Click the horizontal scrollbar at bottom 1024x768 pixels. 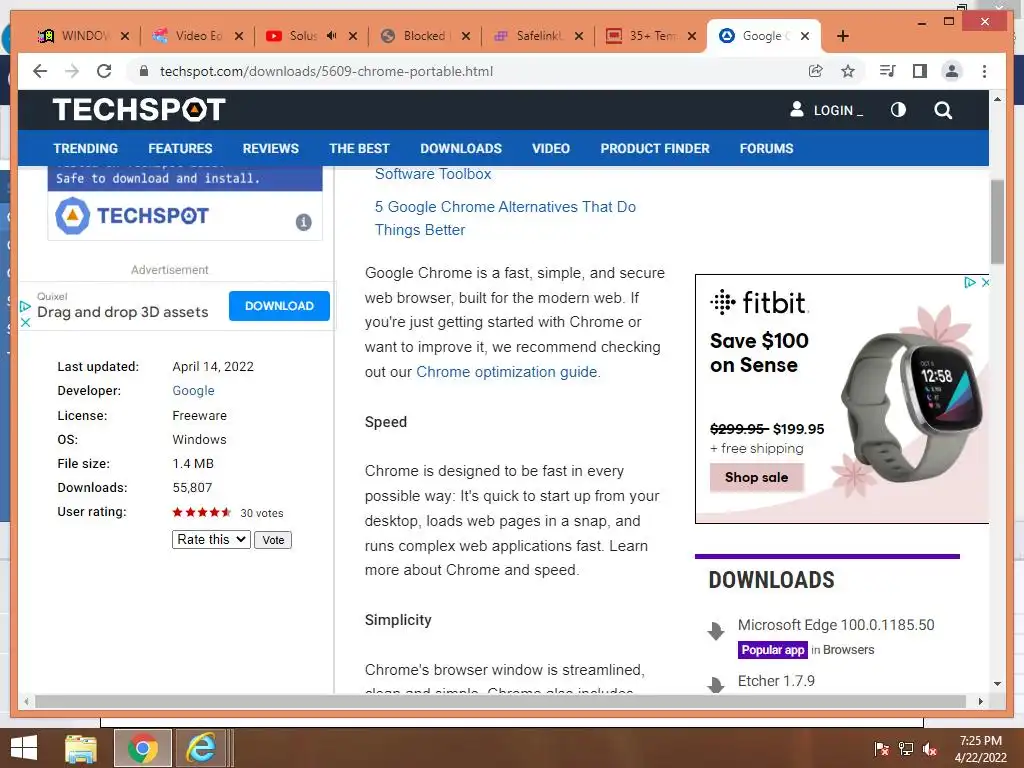(500, 701)
